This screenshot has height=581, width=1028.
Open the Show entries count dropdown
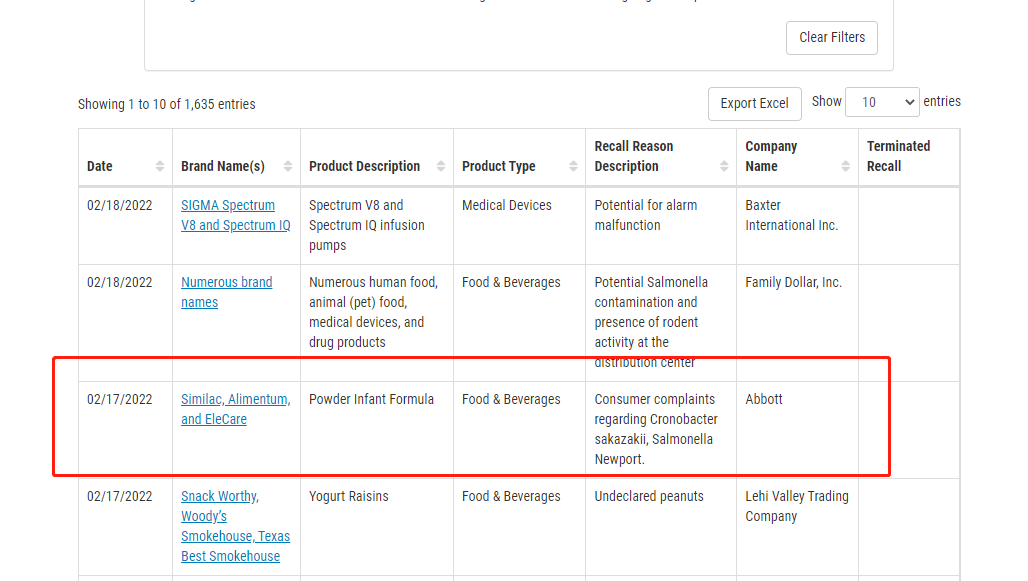coord(882,102)
